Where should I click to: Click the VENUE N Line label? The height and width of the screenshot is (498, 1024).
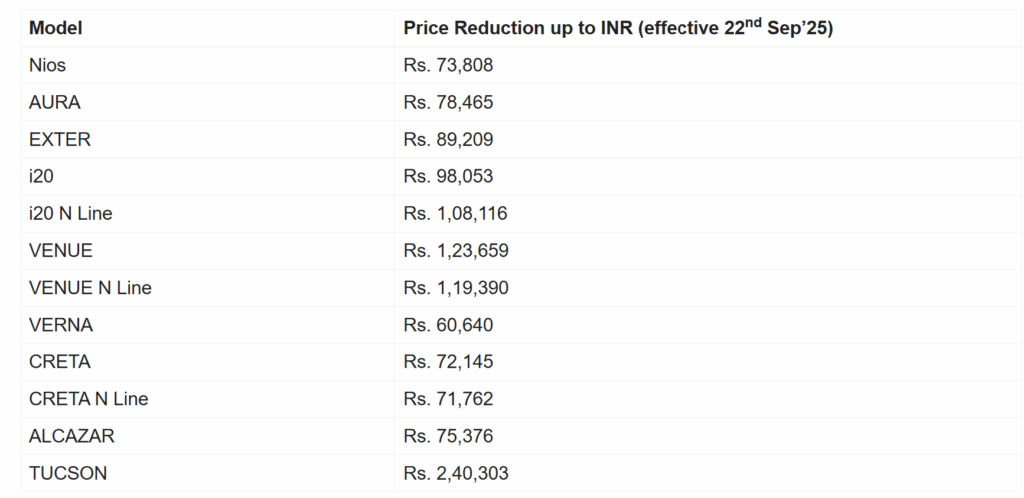tap(90, 288)
